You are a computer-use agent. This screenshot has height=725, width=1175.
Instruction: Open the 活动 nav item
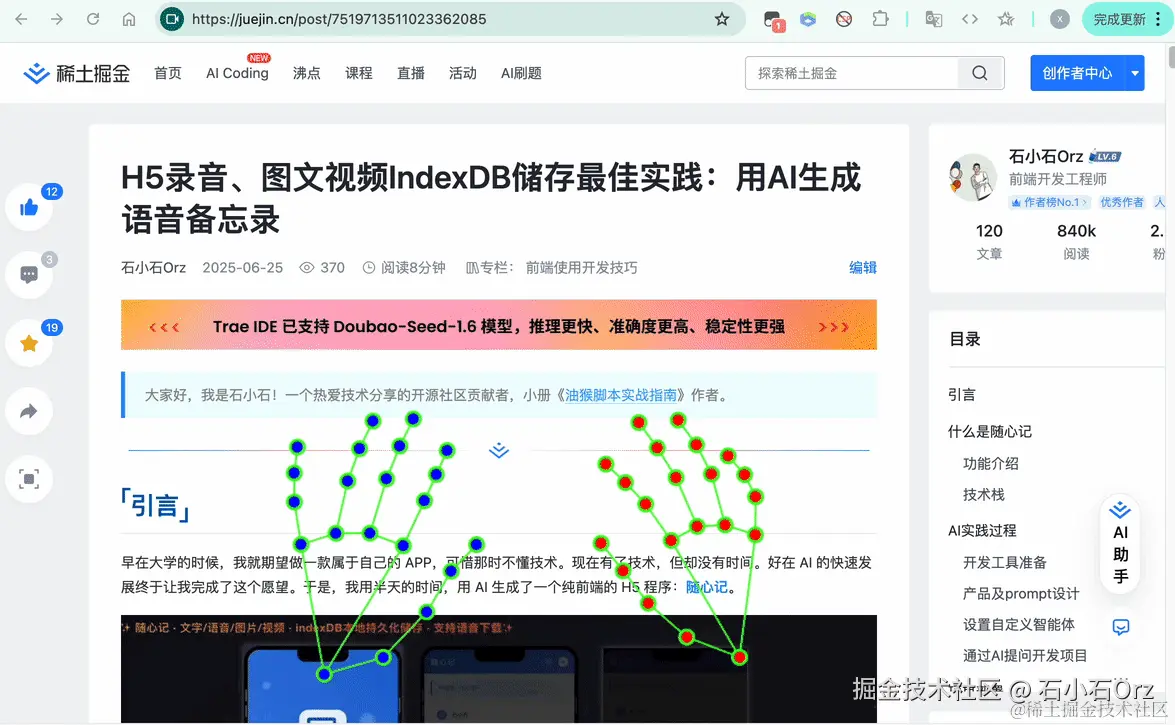pyautogui.click(x=462, y=73)
